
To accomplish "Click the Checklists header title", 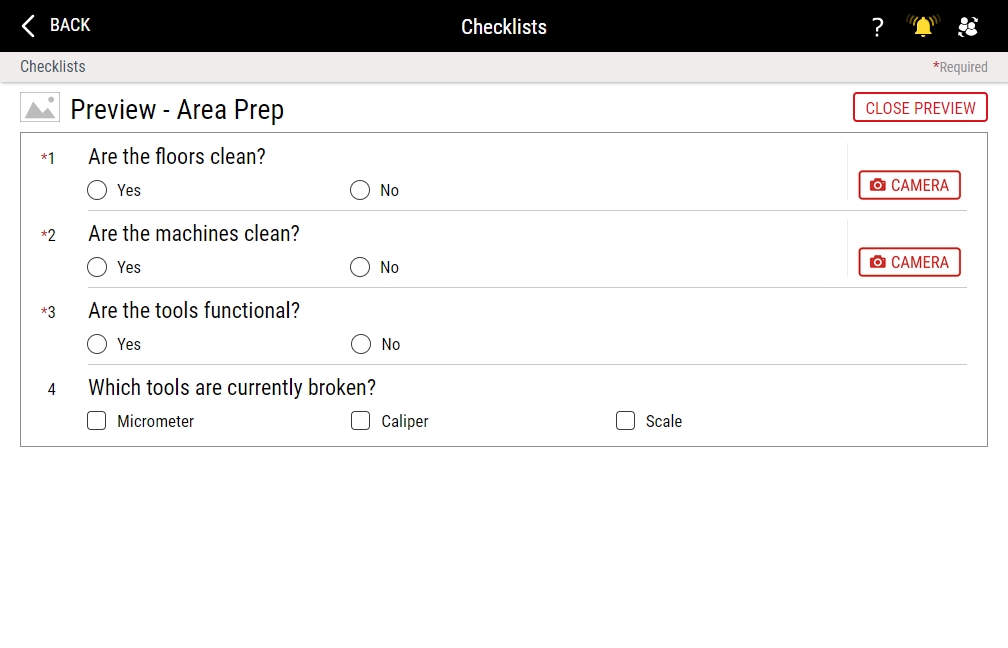I will (x=504, y=27).
